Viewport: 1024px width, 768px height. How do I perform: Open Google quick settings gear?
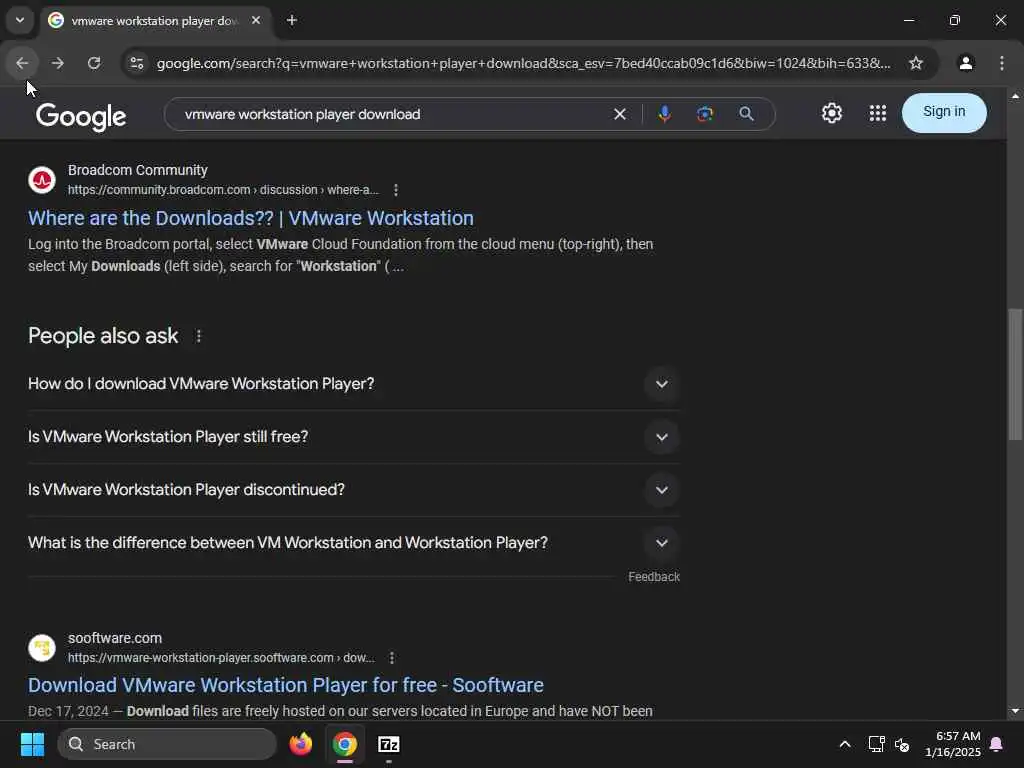click(x=831, y=114)
